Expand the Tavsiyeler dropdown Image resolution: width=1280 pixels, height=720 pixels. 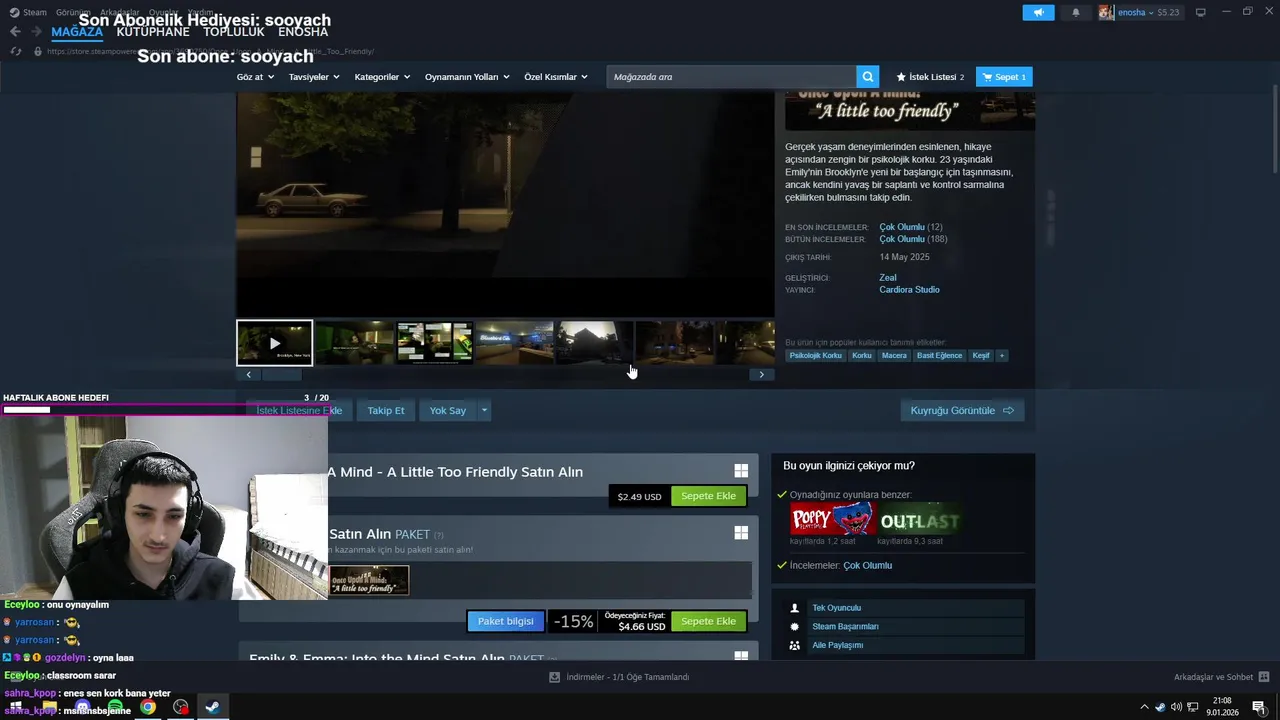[x=314, y=77]
